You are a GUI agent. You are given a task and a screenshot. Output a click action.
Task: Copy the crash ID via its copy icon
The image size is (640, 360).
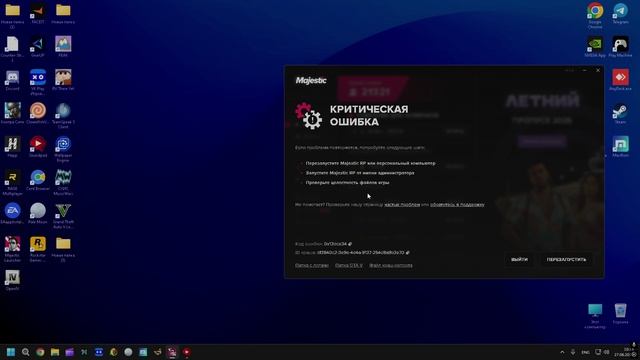(407, 253)
